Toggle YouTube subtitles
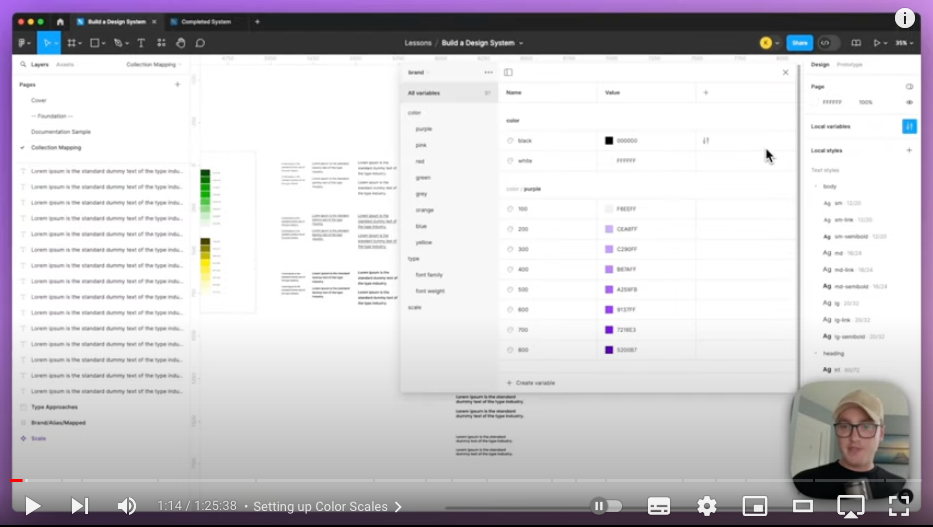Viewport: 933px width, 527px height. click(x=659, y=506)
